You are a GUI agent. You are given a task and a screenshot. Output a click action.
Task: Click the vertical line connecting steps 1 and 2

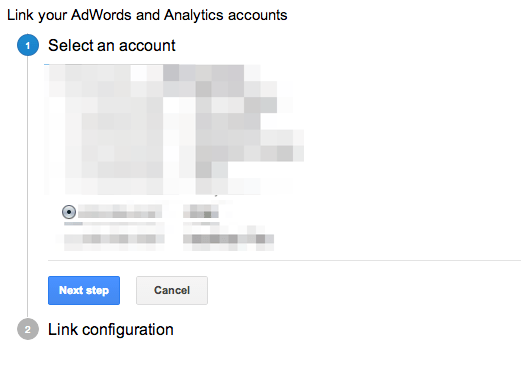(x=28, y=187)
